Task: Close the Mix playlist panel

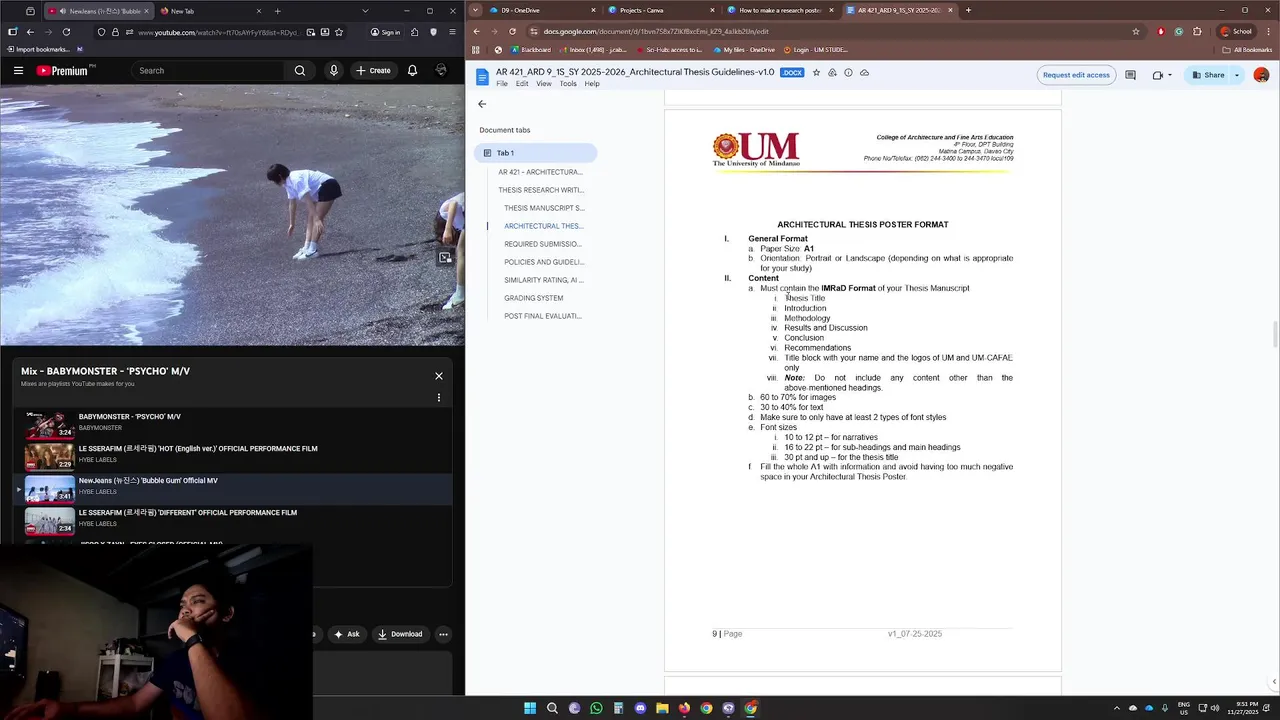Action: click(x=438, y=376)
